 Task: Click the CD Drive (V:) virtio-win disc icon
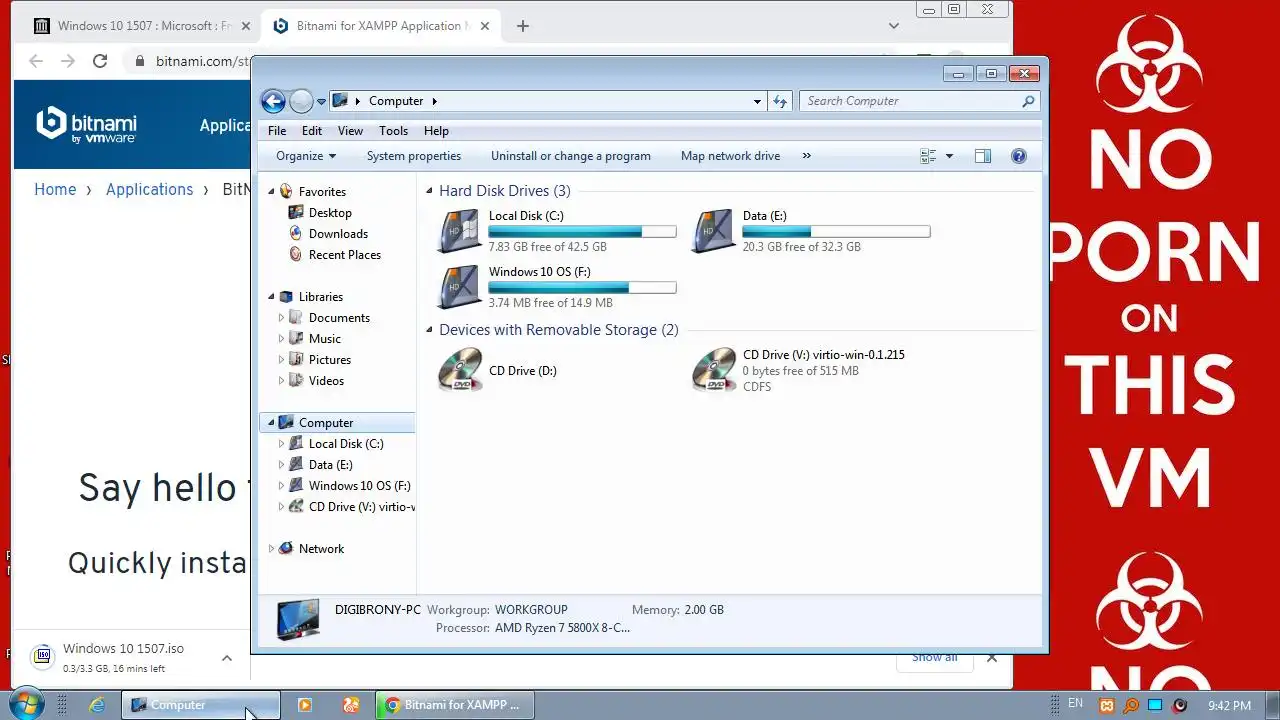pyautogui.click(x=714, y=370)
